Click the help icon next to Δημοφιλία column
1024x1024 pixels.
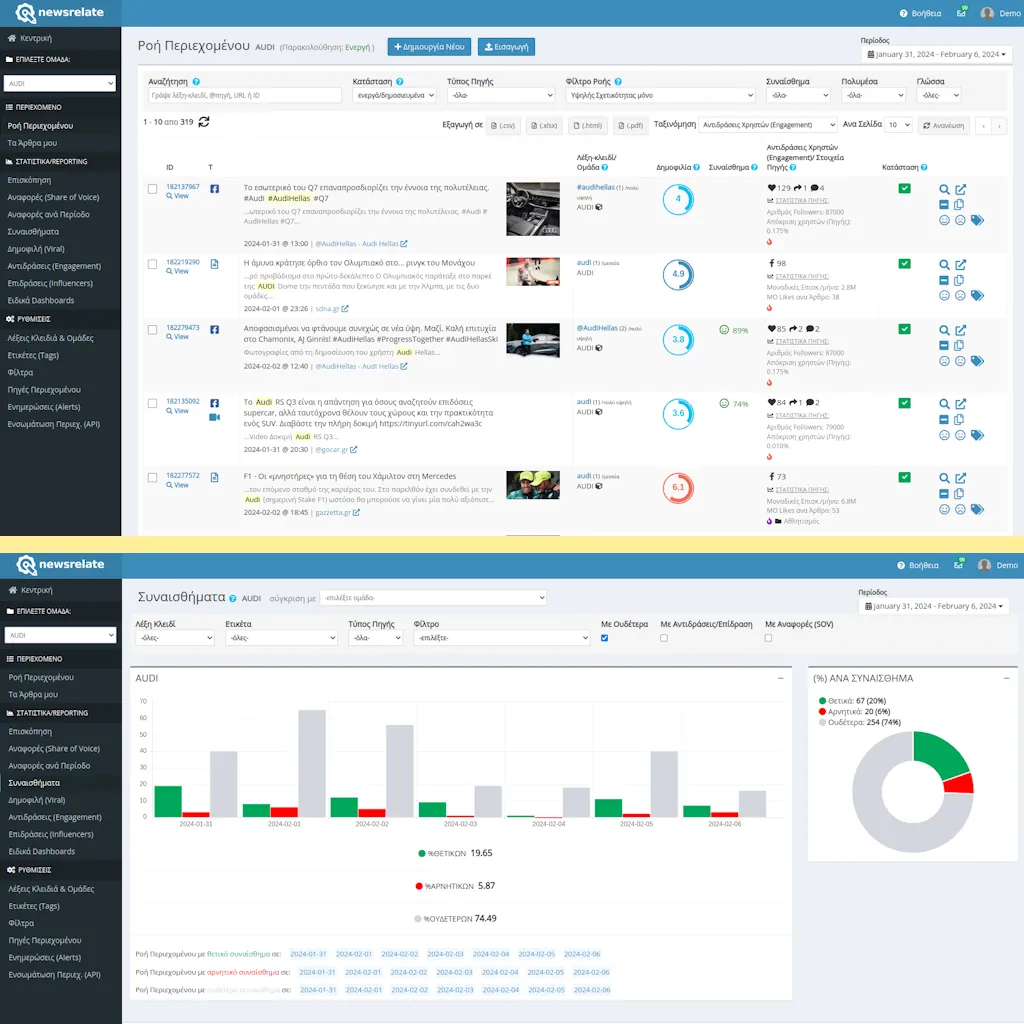pos(696,167)
